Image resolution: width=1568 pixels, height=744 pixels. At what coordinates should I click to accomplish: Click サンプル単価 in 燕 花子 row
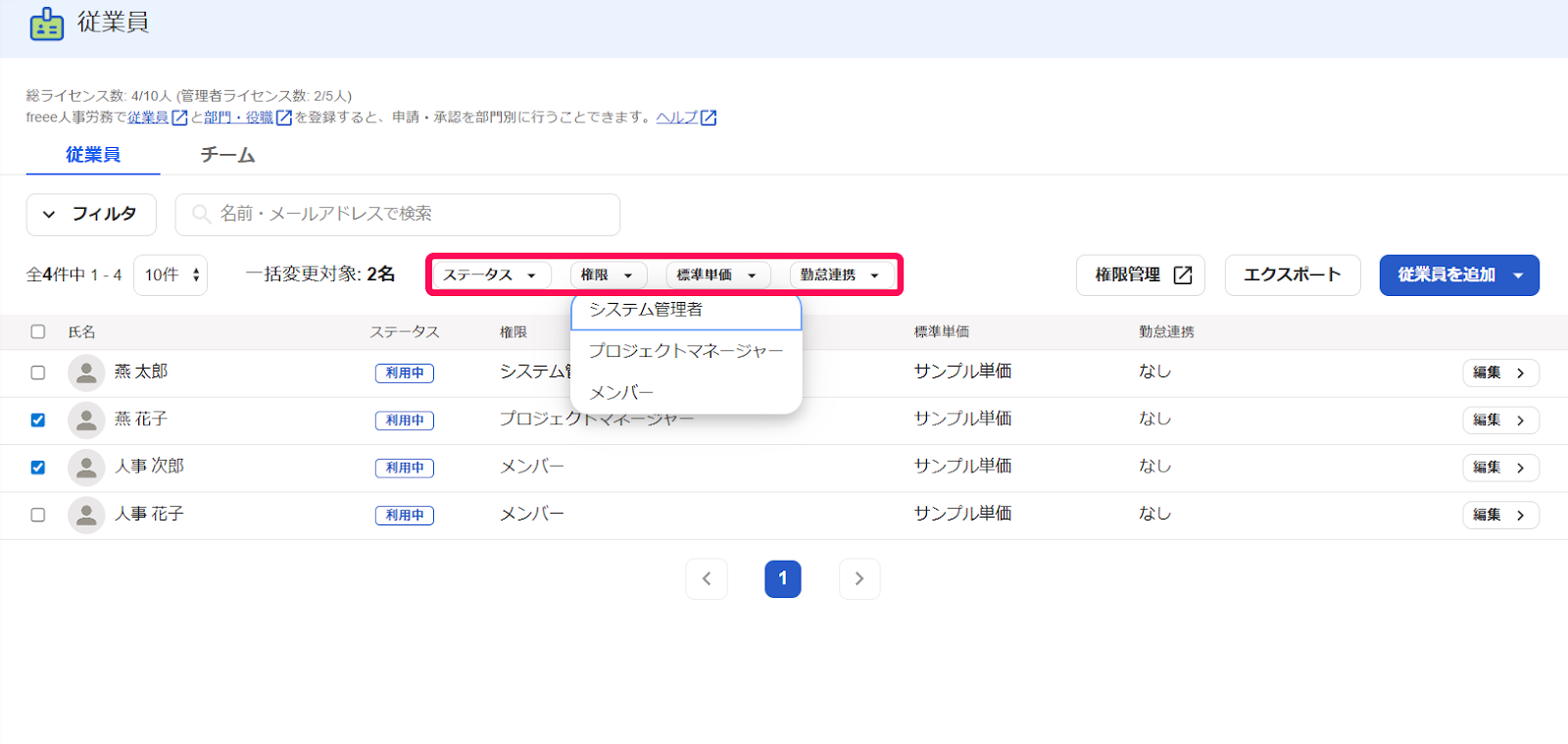tap(962, 419)
